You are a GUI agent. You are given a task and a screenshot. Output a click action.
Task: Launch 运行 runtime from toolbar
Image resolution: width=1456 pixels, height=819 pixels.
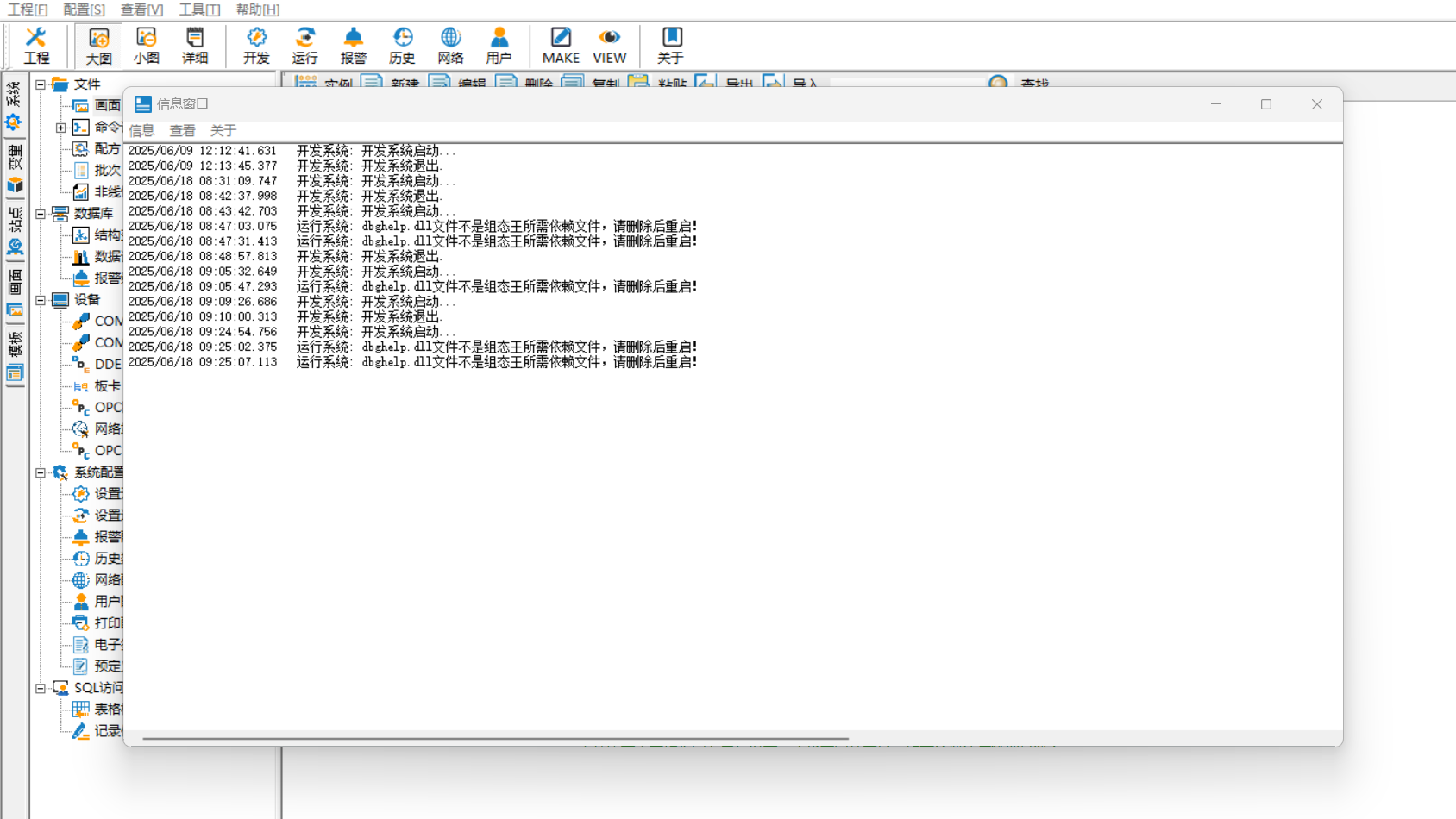304,46
